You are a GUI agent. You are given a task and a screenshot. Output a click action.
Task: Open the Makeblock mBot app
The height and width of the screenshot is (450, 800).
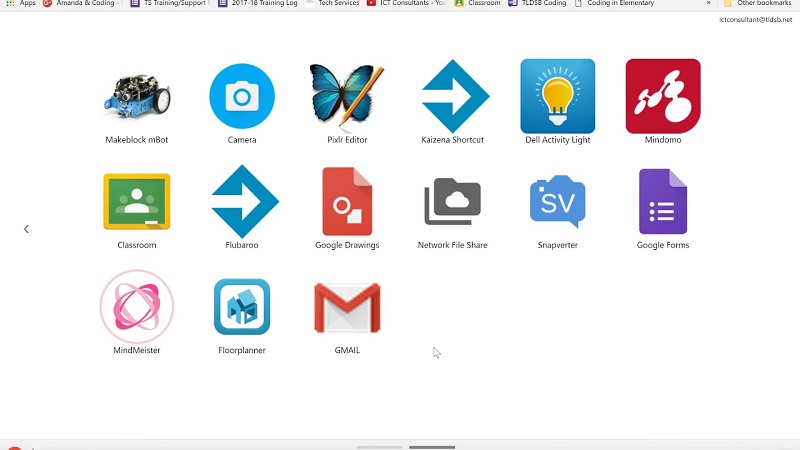tap(137, 96)
